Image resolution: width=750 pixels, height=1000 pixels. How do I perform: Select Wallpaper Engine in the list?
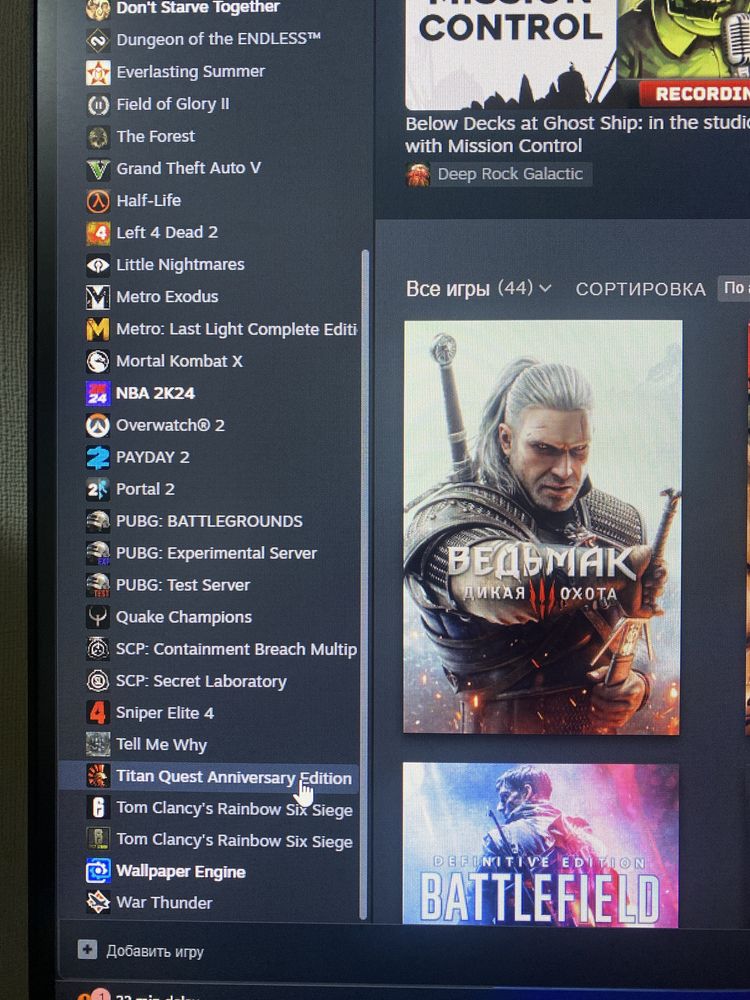coord(180,872)
